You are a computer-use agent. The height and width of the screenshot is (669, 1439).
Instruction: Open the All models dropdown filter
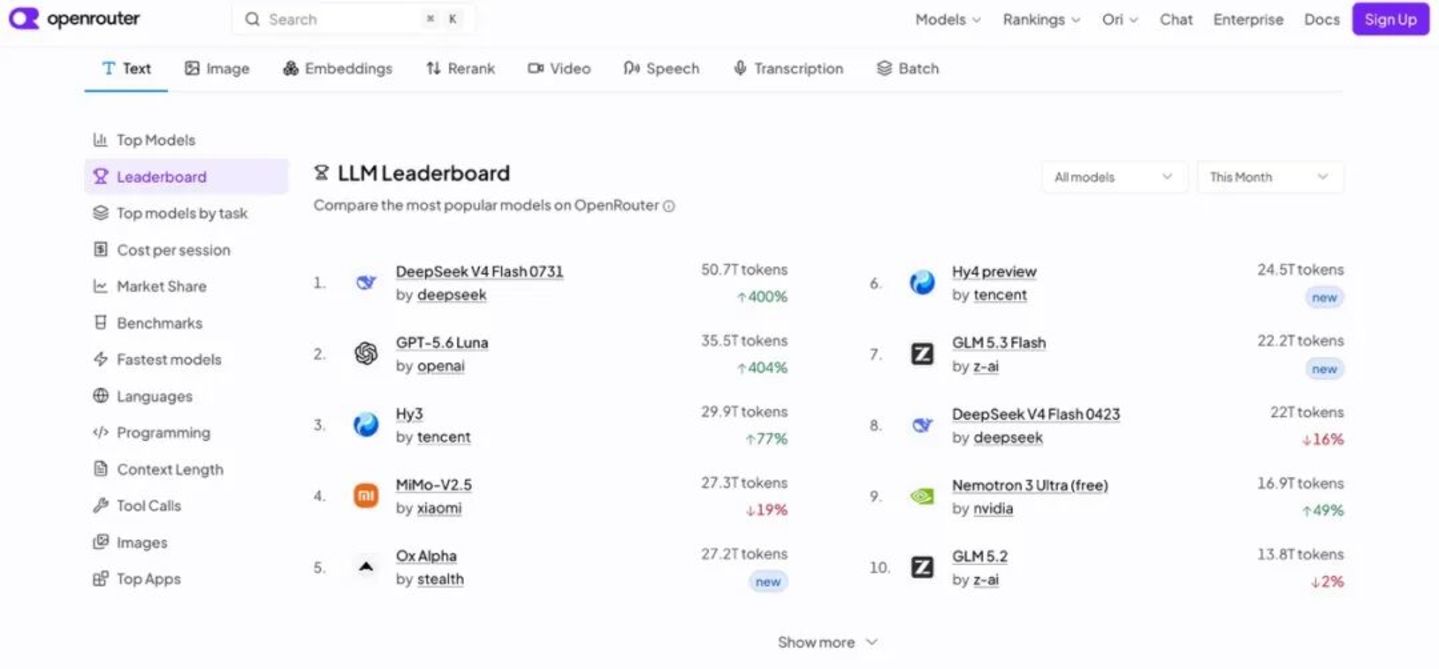click(1114, 177)
